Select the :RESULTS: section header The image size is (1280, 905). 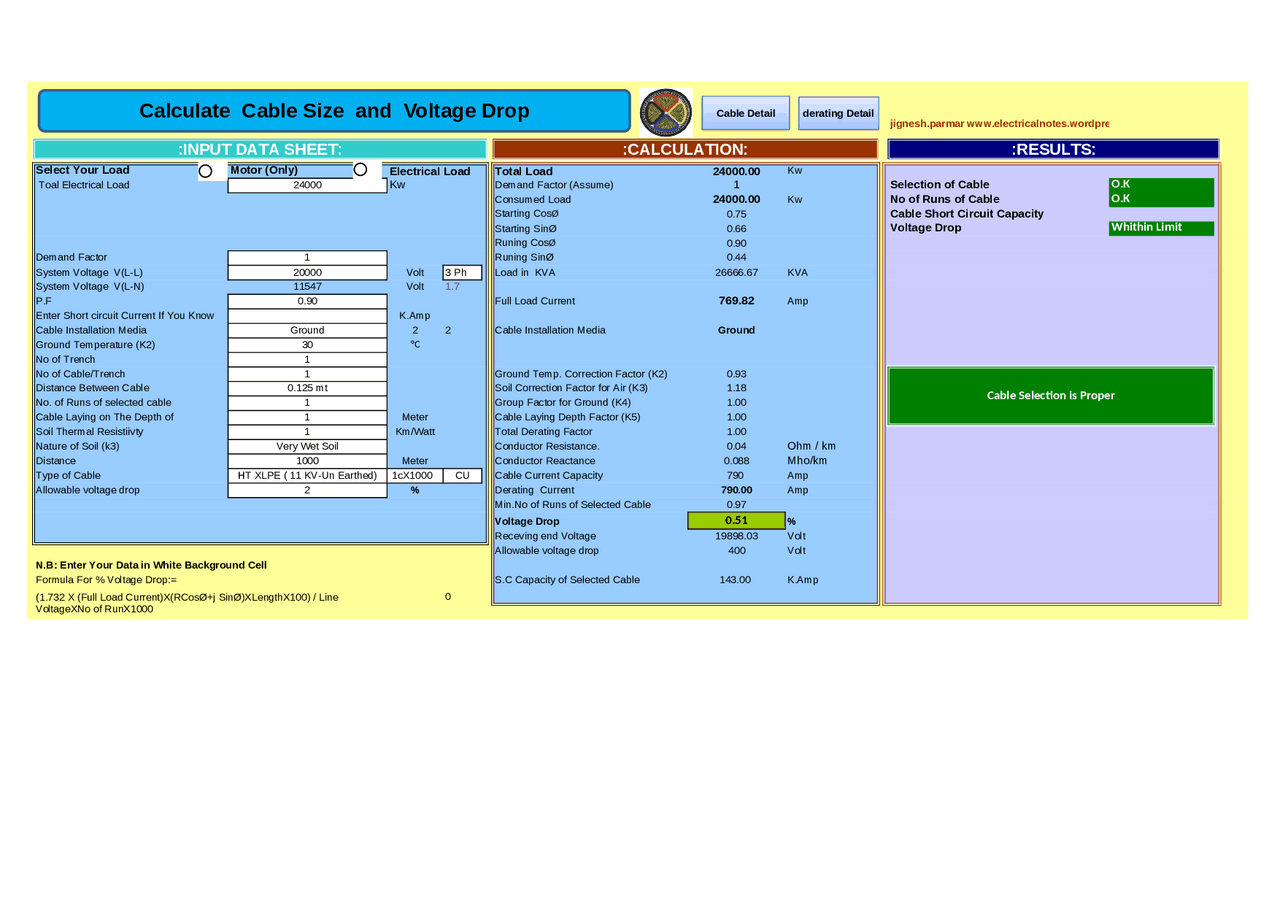(x=1050, y=148)
